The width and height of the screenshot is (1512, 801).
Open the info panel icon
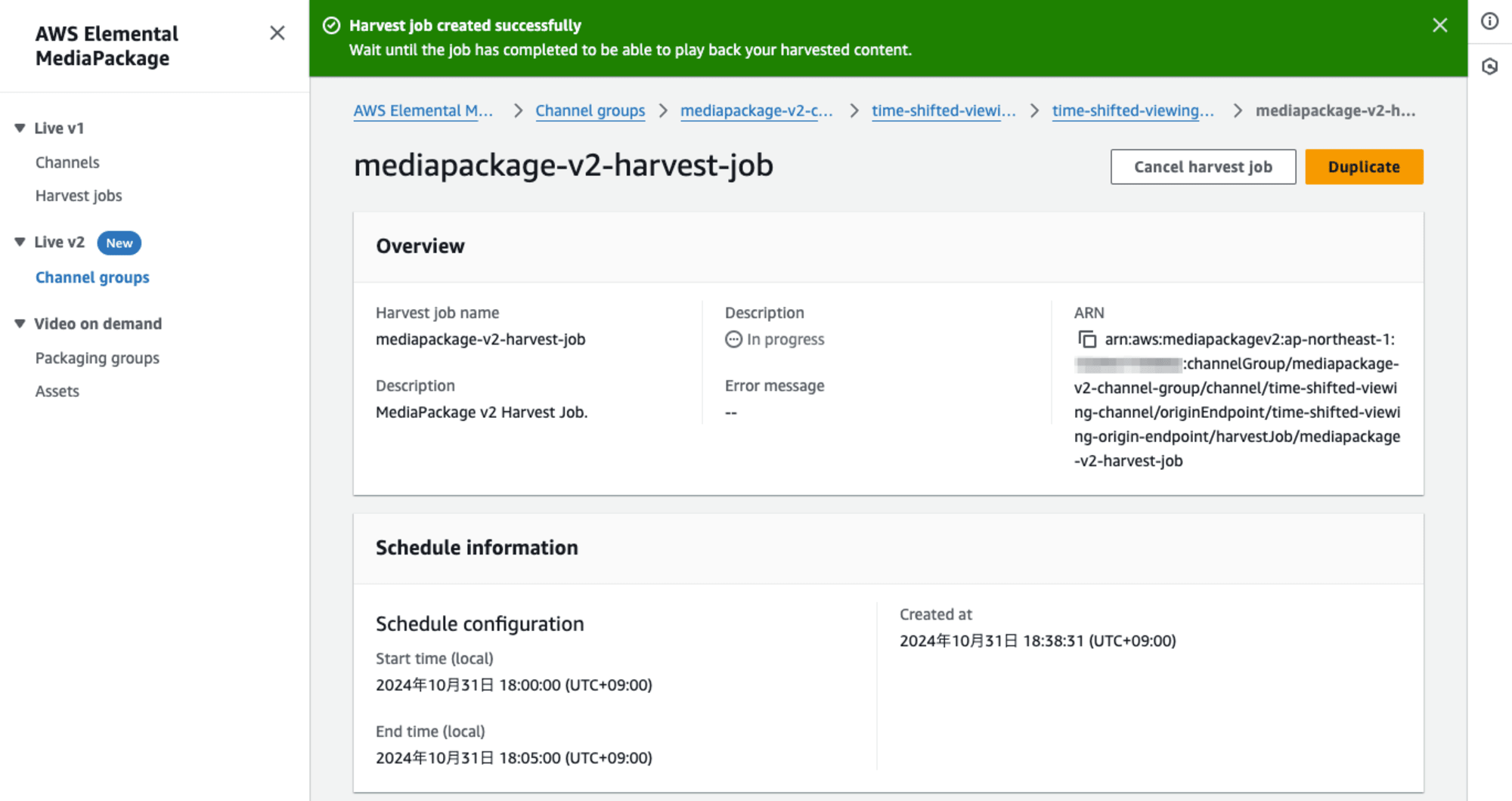1489,21
